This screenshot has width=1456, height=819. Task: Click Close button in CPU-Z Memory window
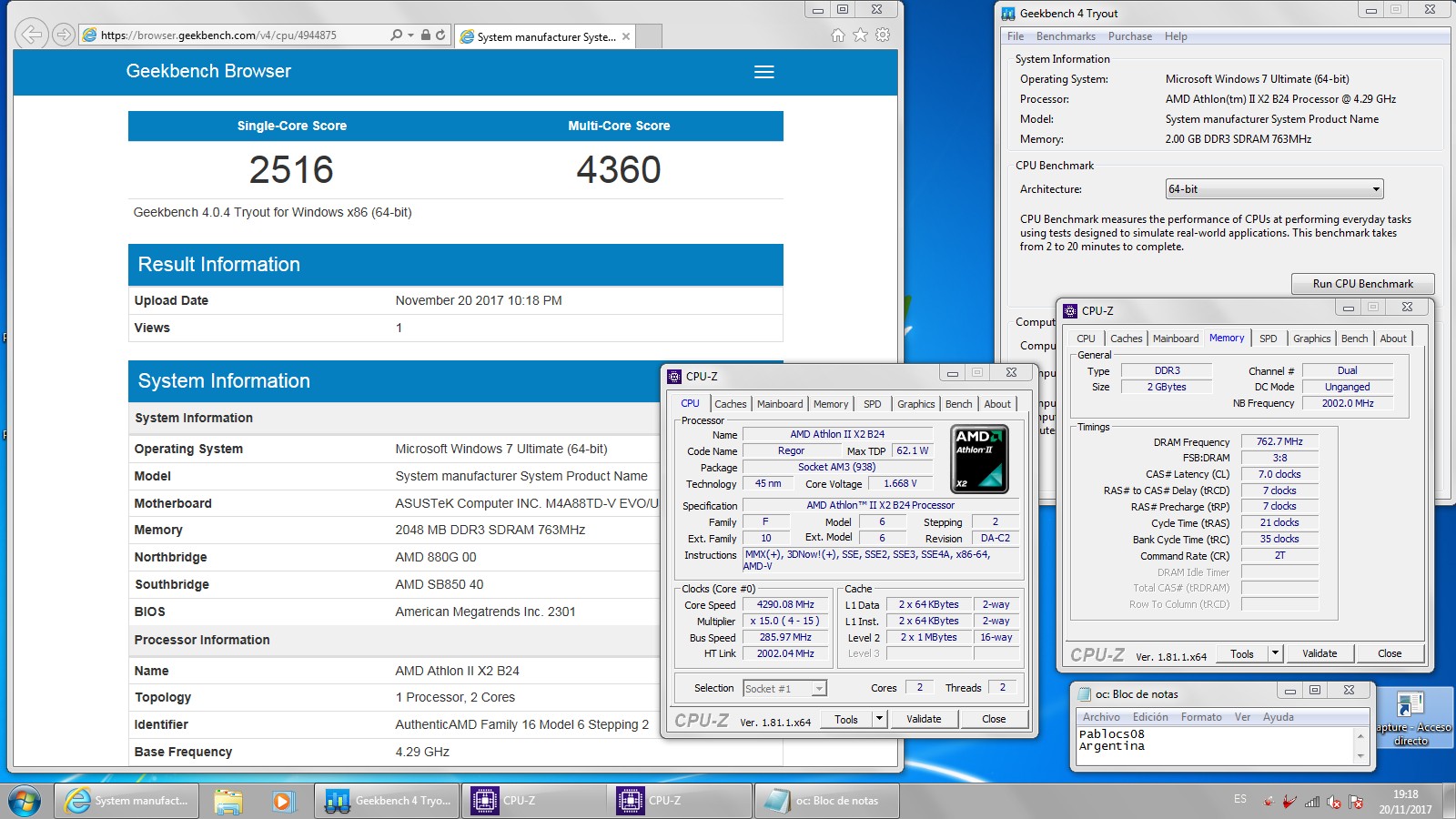(x=1390, y=653)
